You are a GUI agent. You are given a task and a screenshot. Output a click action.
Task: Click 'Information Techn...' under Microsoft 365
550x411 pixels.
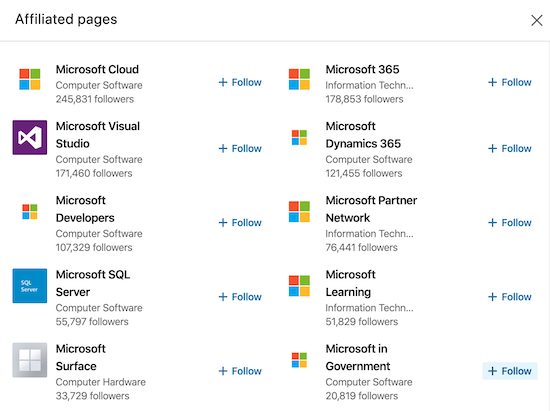pyautogui.click(x=369, y=85)
